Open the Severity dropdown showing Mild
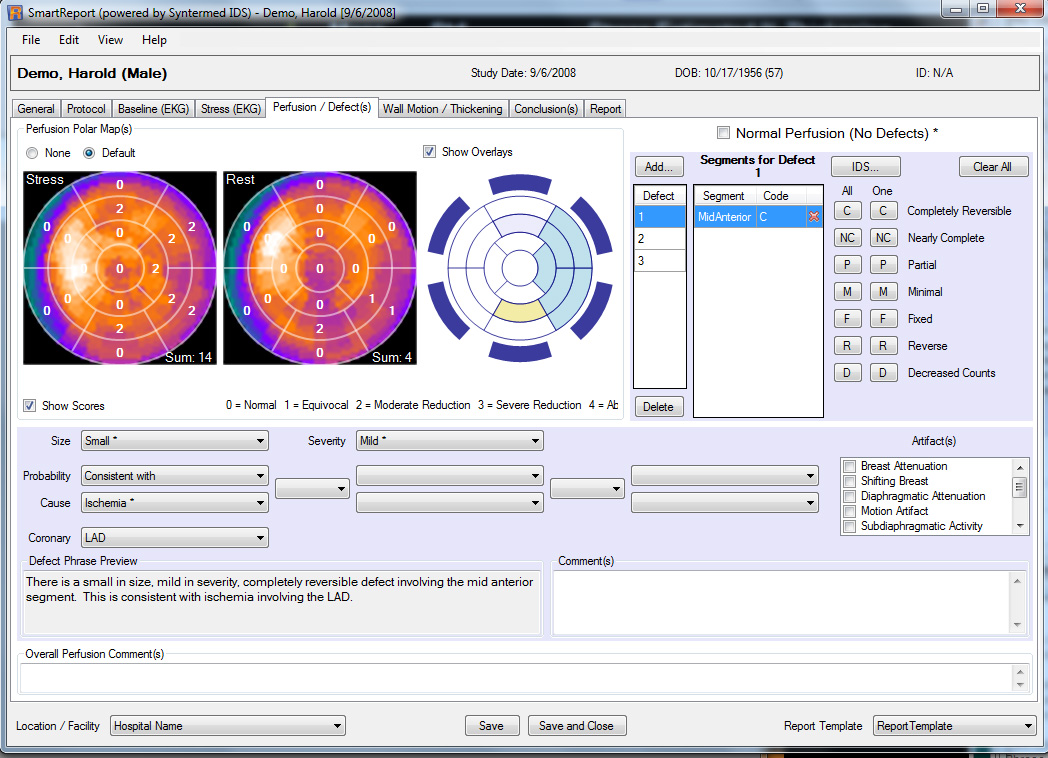The width and height of the screenshot is (1048, 758). pos(449,441)
